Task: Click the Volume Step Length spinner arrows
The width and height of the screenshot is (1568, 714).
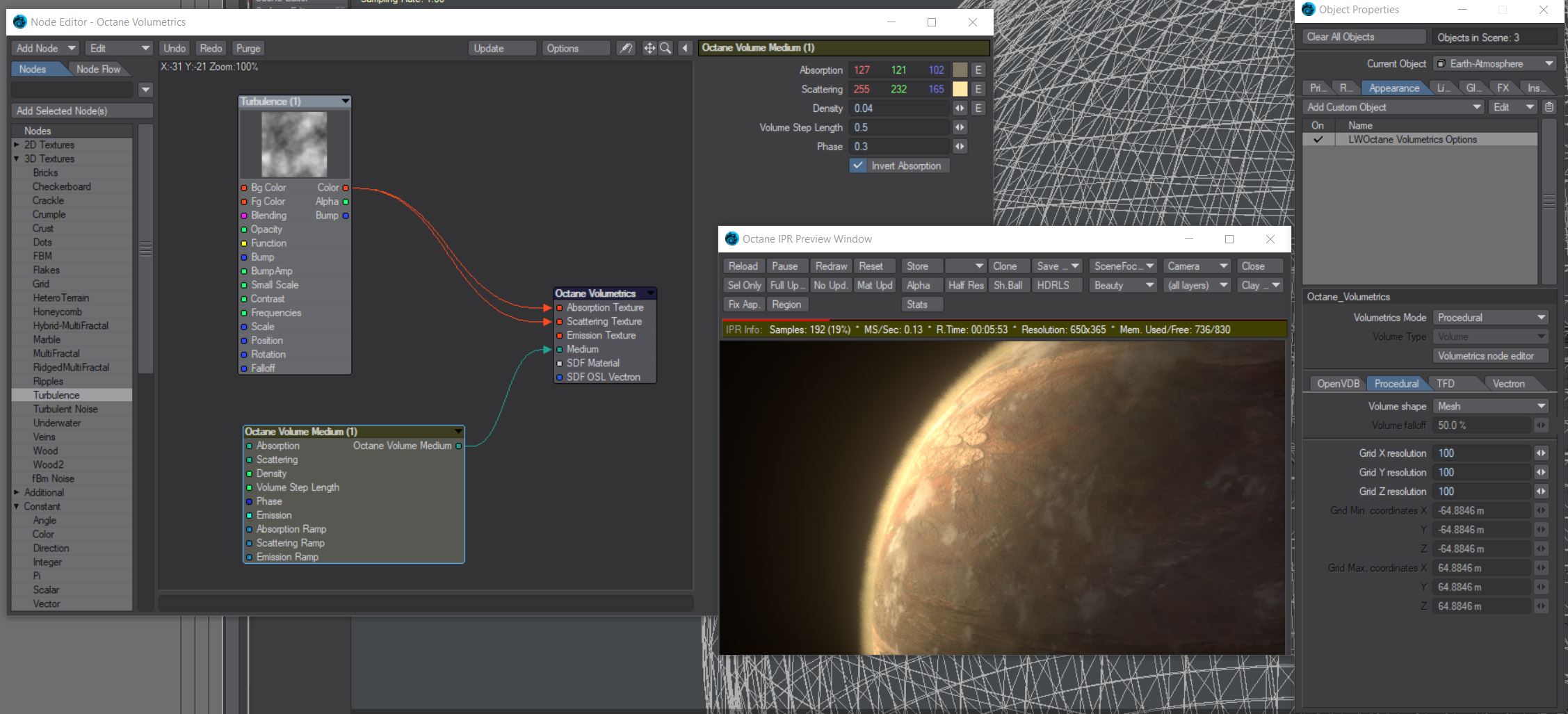Action: [x=960, y=127]
